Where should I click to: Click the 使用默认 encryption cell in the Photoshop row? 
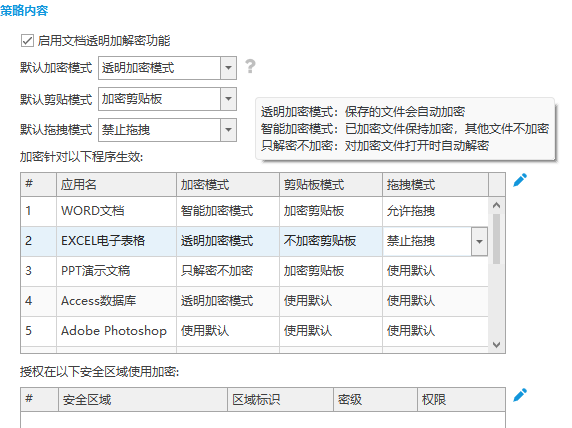(228, 331)
